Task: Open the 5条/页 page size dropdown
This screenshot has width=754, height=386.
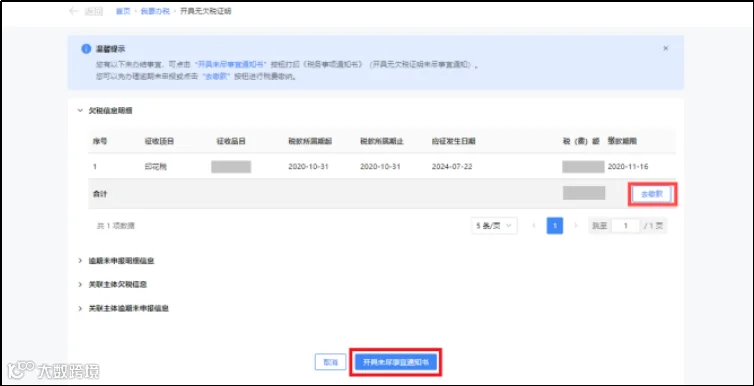Action: [494, 225]
